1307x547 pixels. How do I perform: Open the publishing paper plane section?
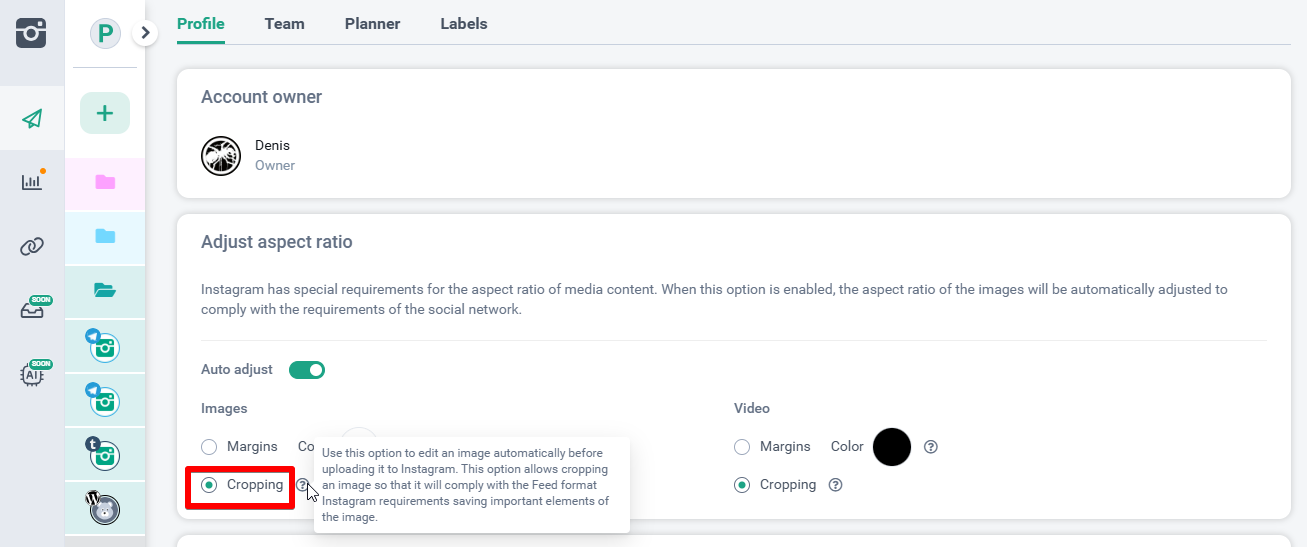[32, 119]
